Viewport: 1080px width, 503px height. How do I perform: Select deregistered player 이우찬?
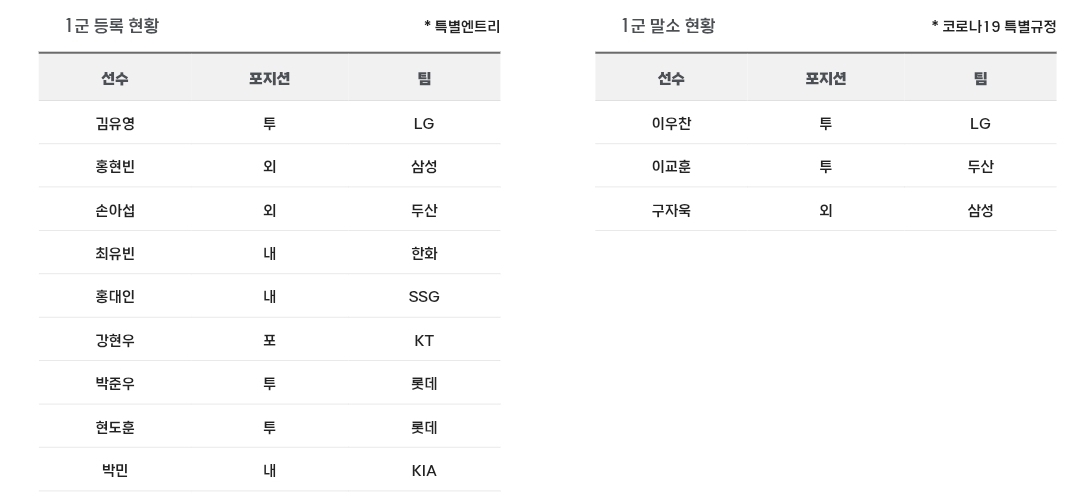[x=671, y=124]
